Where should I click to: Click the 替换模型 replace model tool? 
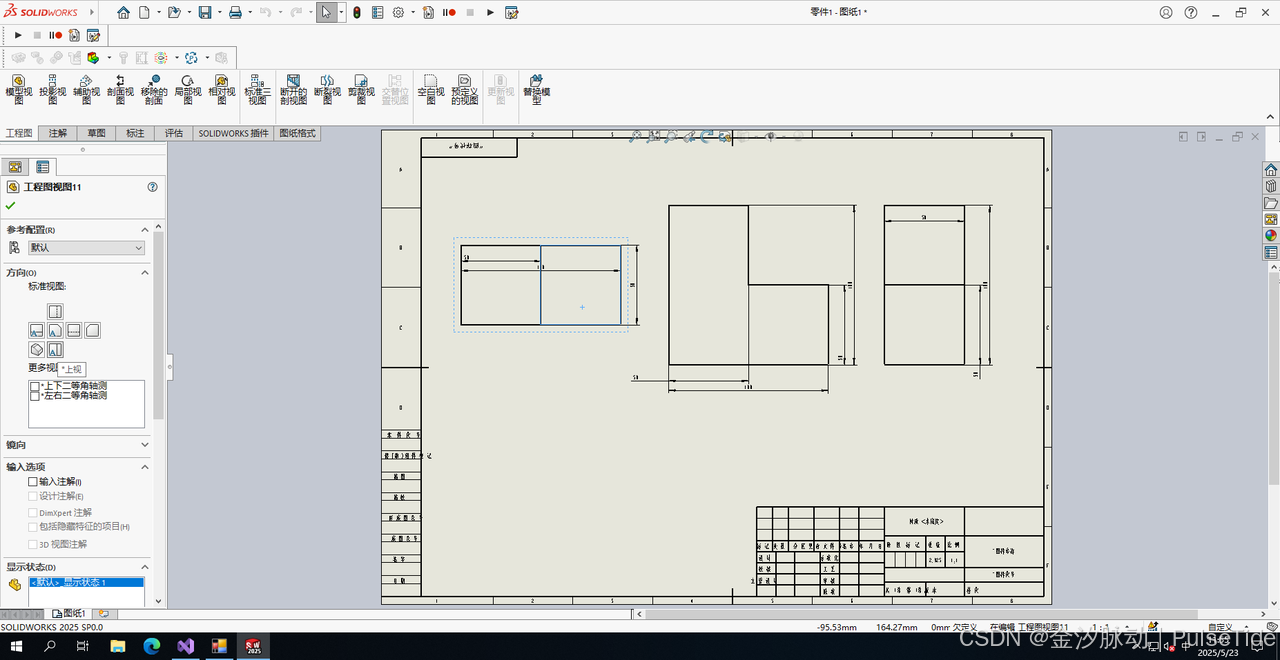pyautogui.click(x=537, y=89)
